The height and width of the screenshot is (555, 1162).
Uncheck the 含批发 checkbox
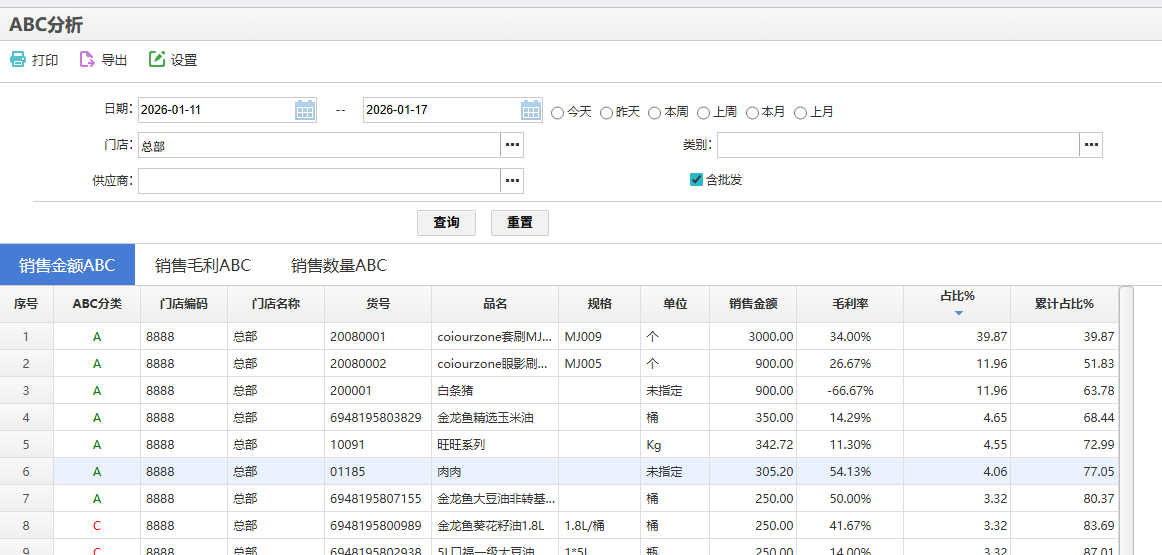coord(697,180)
